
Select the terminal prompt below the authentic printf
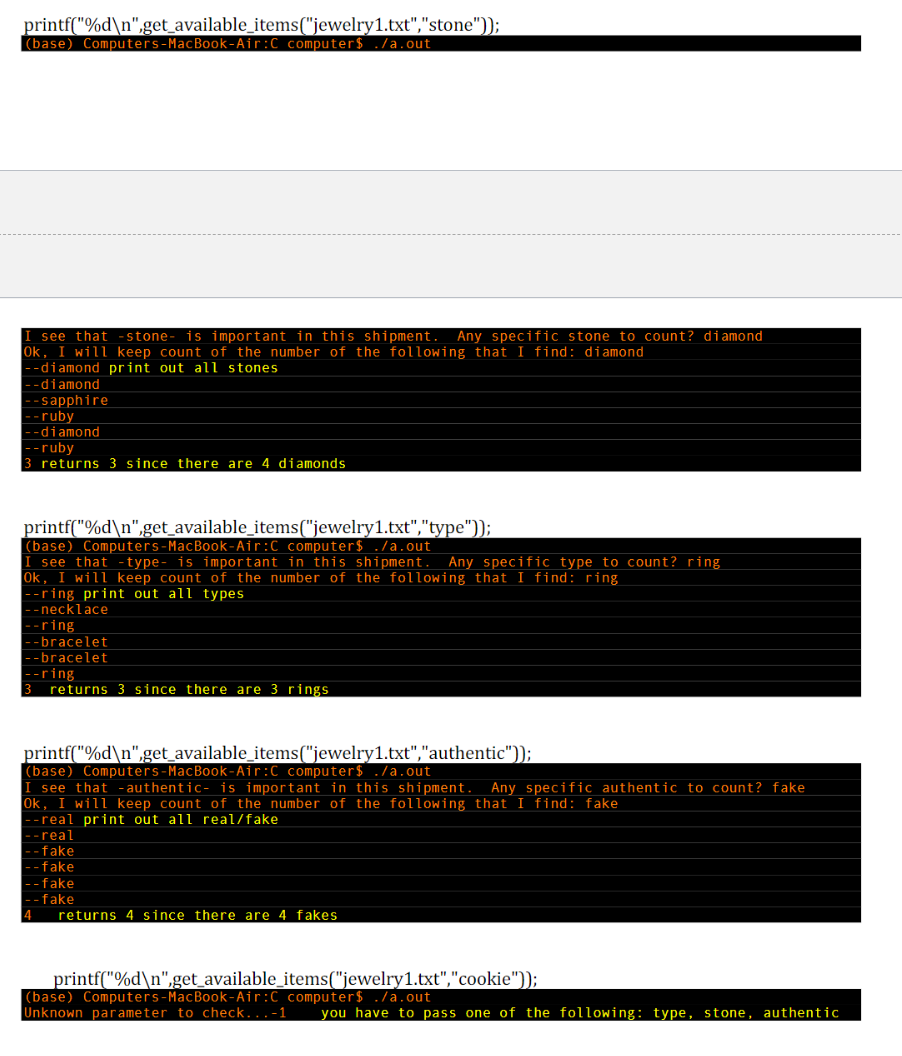point(227,772)
